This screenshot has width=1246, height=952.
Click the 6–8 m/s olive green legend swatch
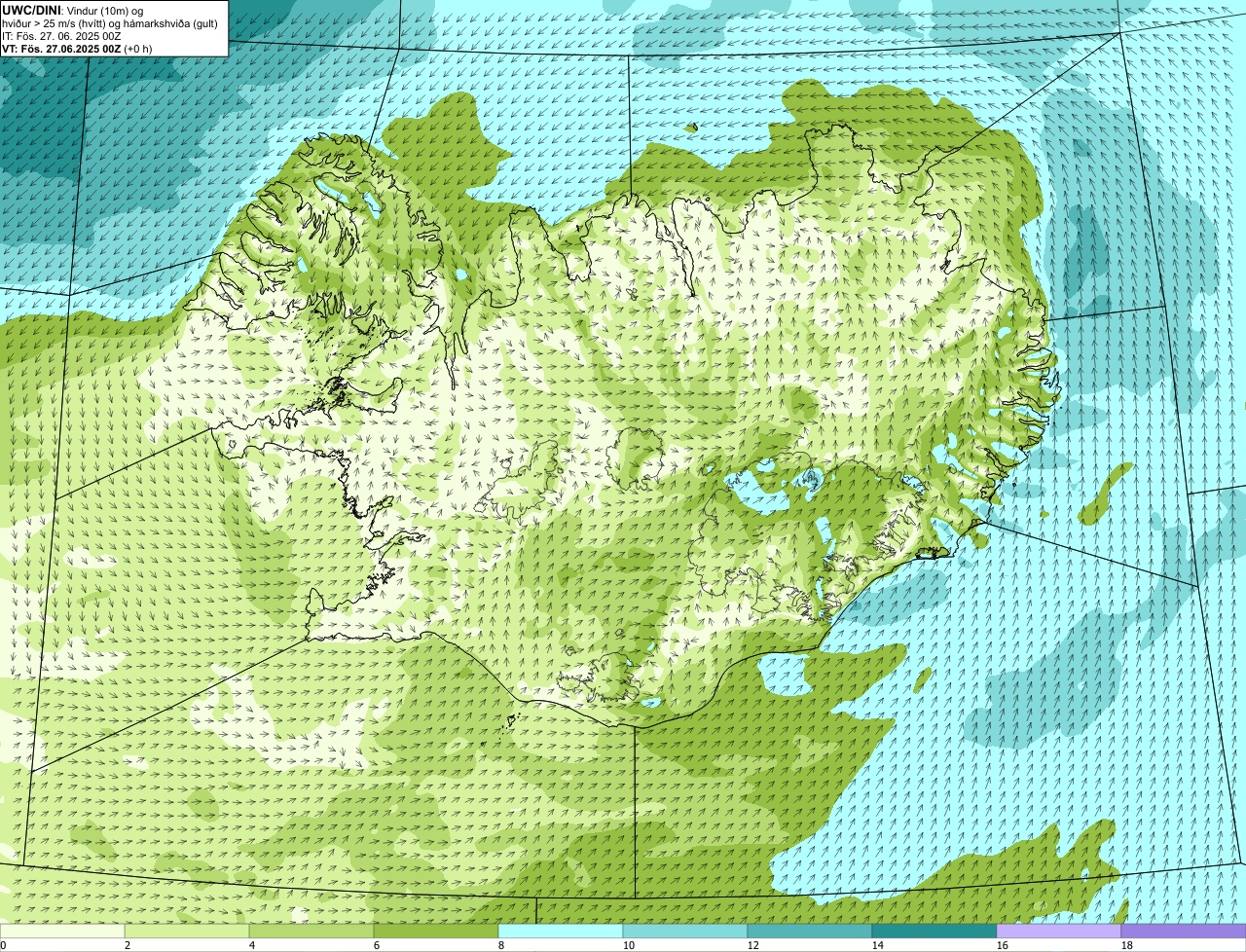pyautogui.click(x=436, y=931)
